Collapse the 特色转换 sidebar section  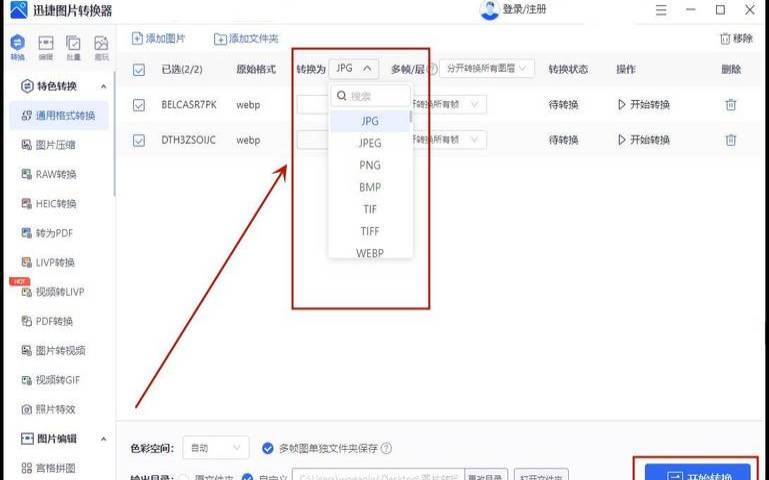[104, 86]
